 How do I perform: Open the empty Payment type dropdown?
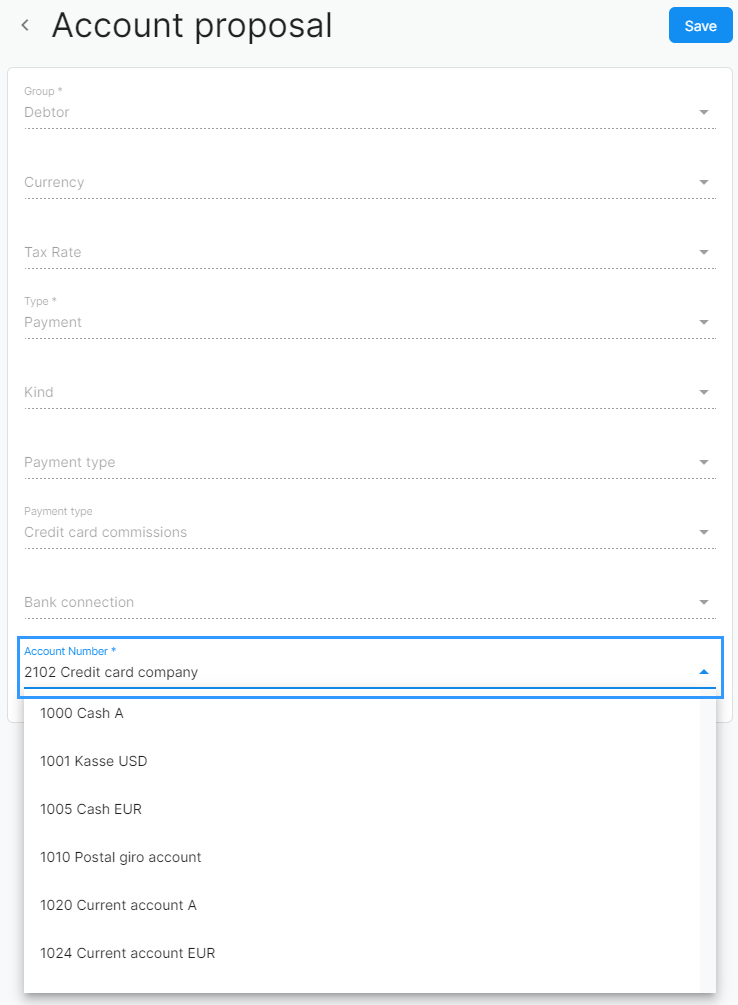[370, 462]
